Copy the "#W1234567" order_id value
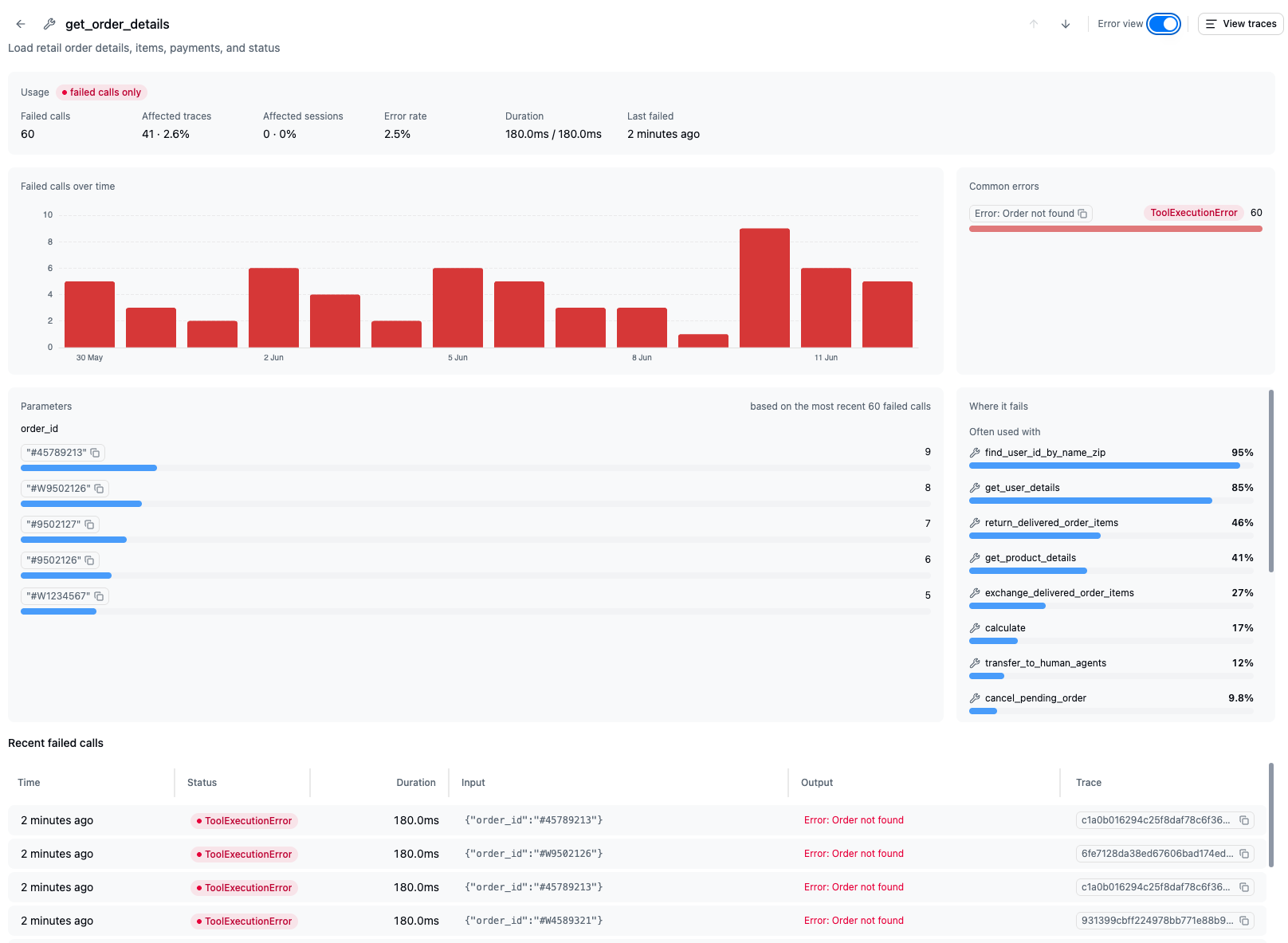The height and width of the screenshot is (943, 1288). 99,596
